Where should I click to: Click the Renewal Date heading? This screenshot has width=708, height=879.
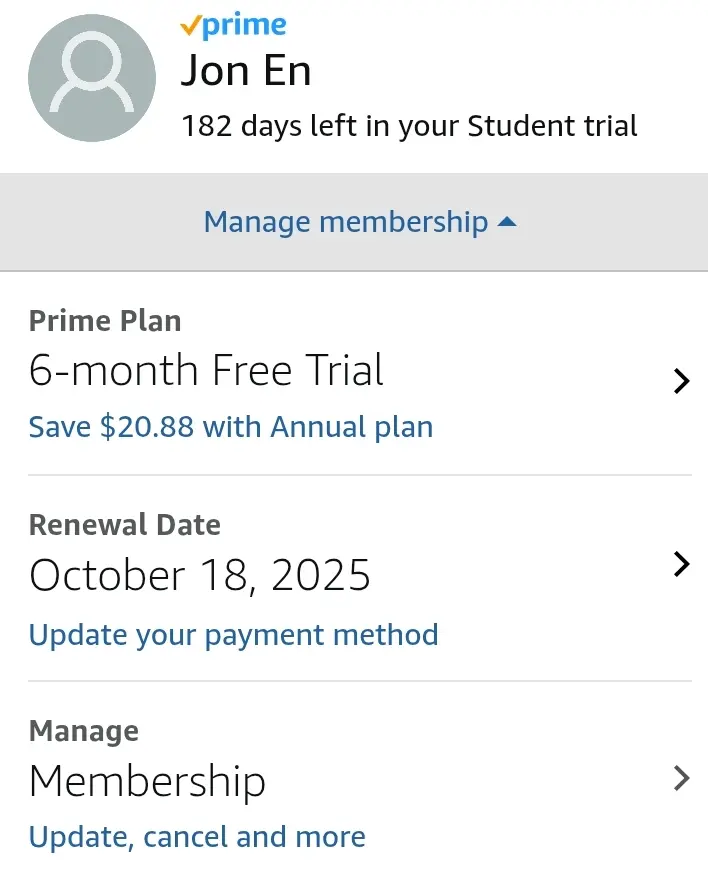tap(124, 525)
